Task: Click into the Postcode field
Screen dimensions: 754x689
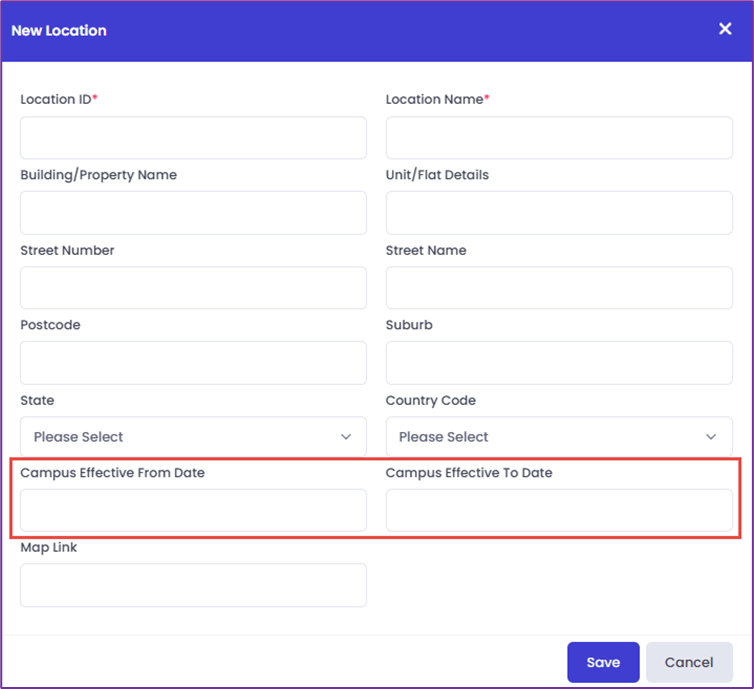Action: (x=193, y=363)
